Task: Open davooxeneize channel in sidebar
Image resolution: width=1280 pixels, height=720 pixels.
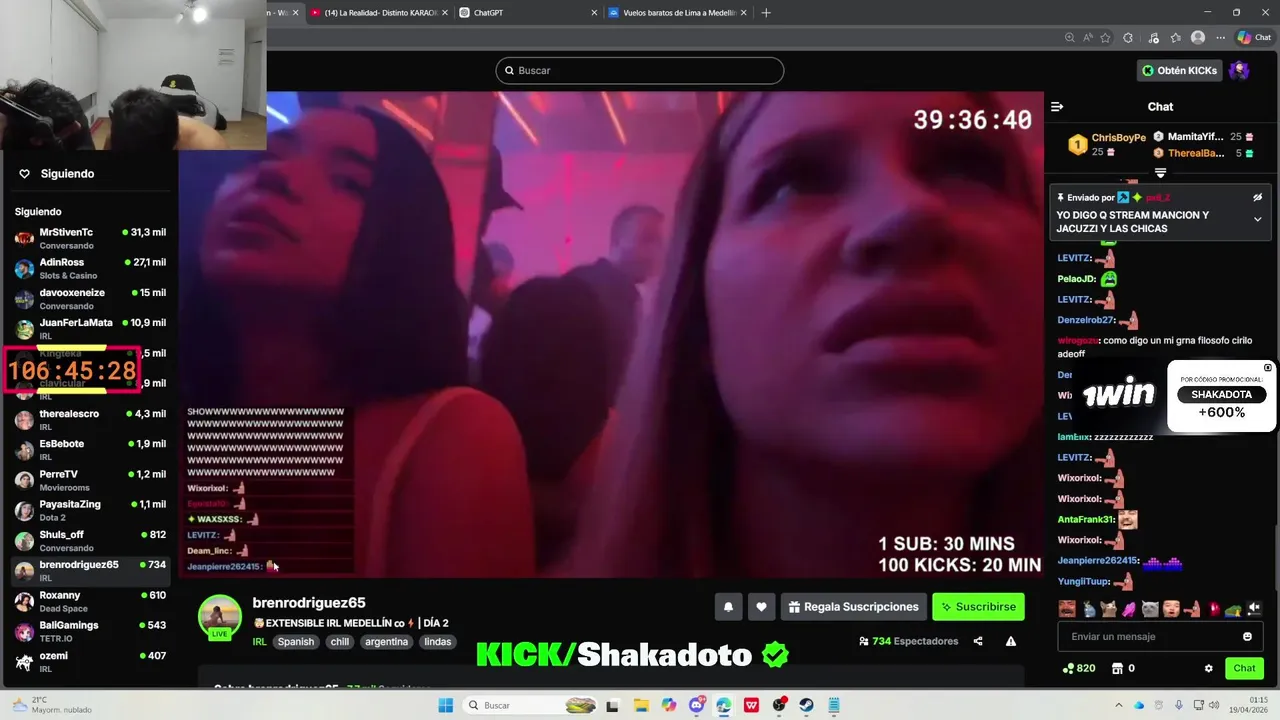Action: [90, 299]
